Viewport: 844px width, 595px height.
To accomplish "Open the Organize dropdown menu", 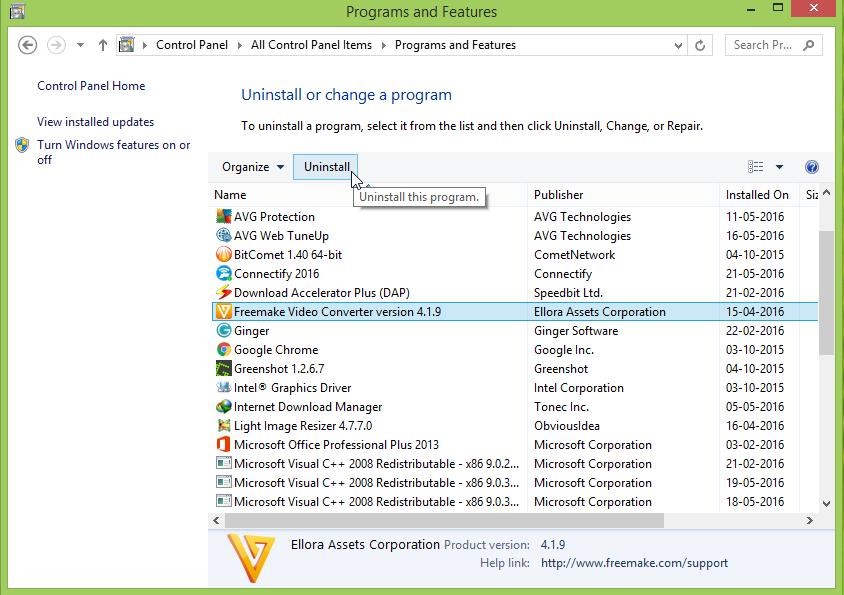I will 252,167.
